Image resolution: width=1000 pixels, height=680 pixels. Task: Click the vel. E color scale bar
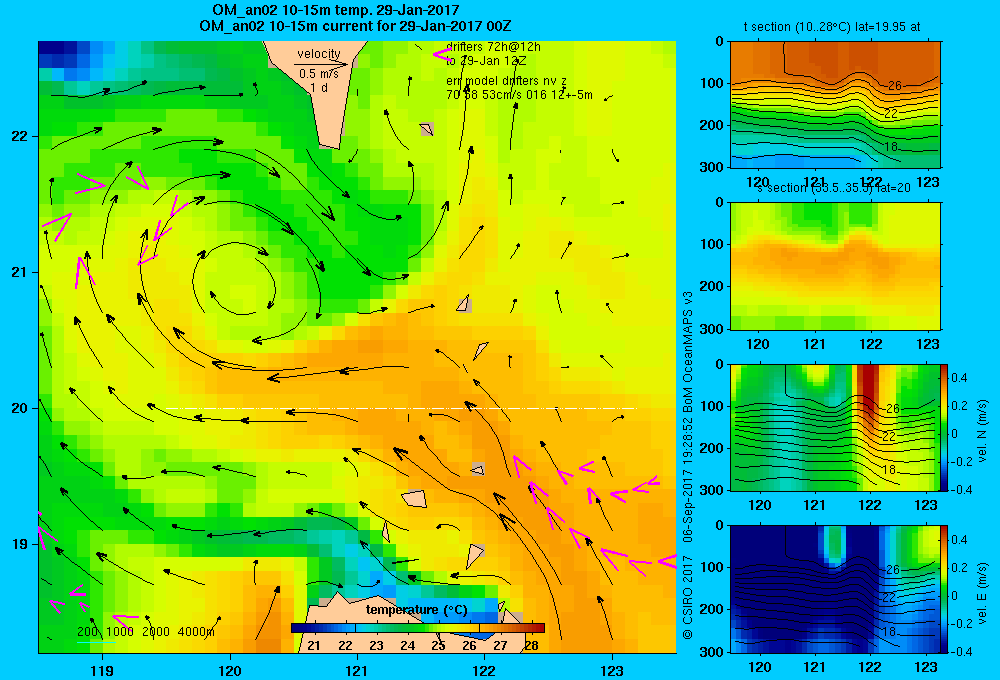click(x=945, y=589)
